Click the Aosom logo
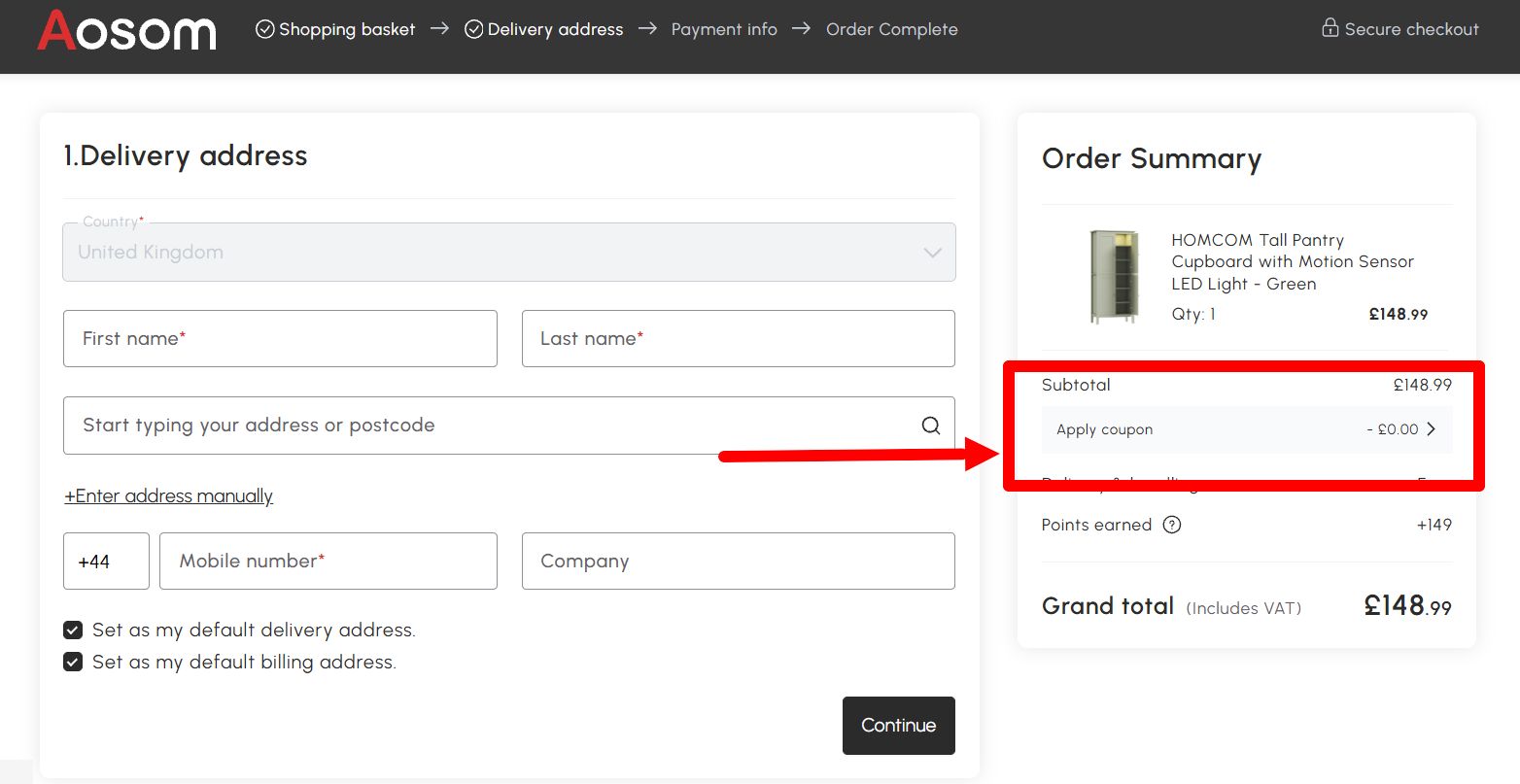Screen dimensions: 1520x784 click(126, 31)
